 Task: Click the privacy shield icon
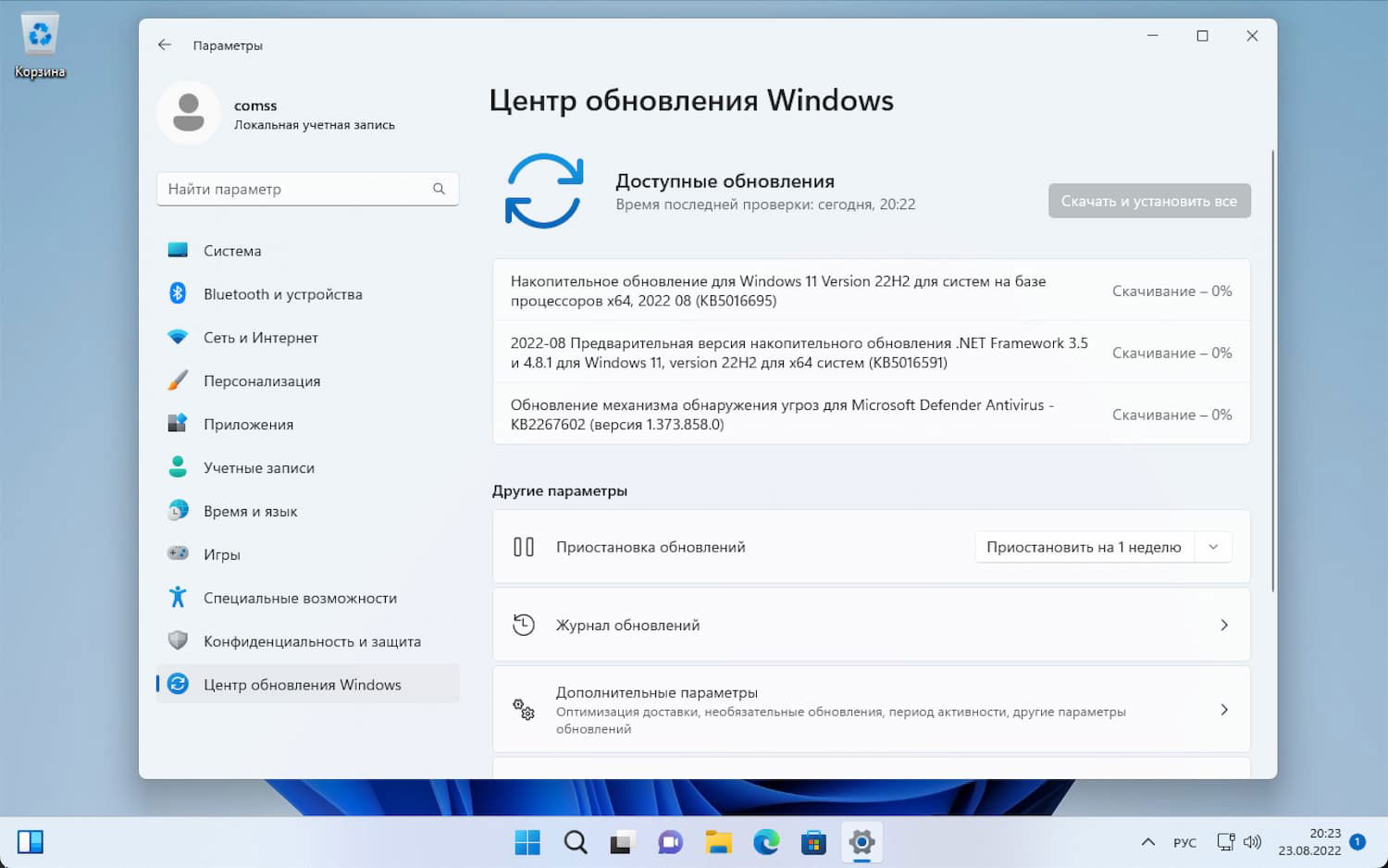(178, 640)
